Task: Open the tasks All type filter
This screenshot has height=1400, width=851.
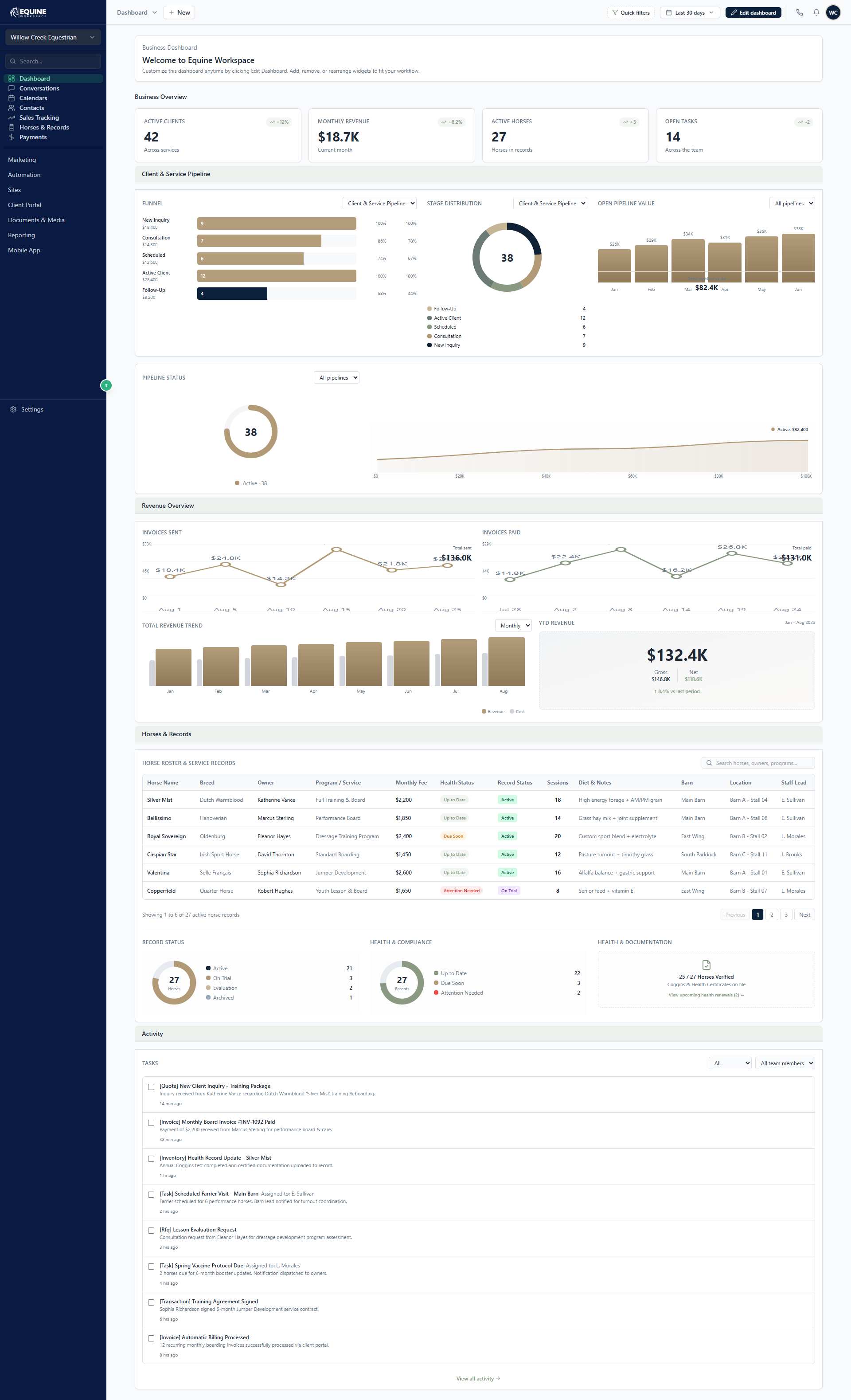Action: click(730, 1063)
